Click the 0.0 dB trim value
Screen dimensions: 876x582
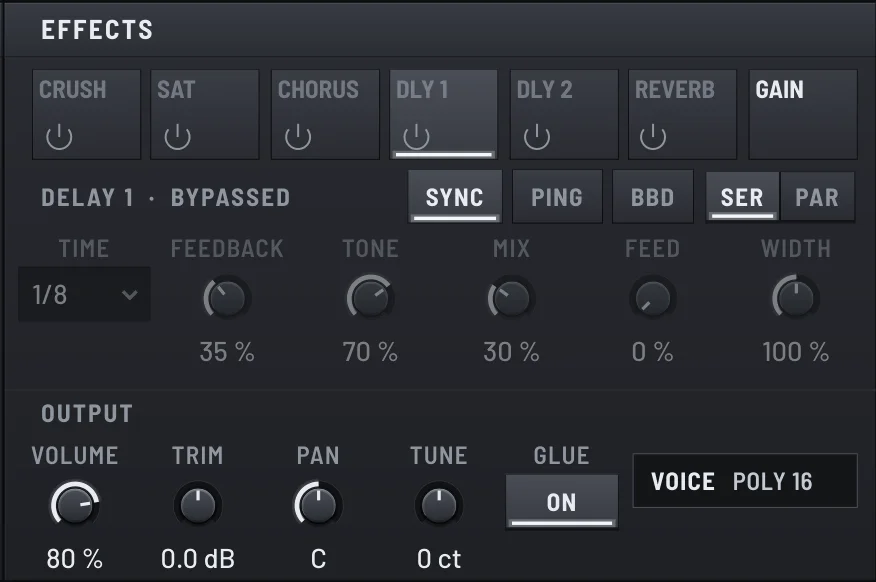(x=198, y=559)
